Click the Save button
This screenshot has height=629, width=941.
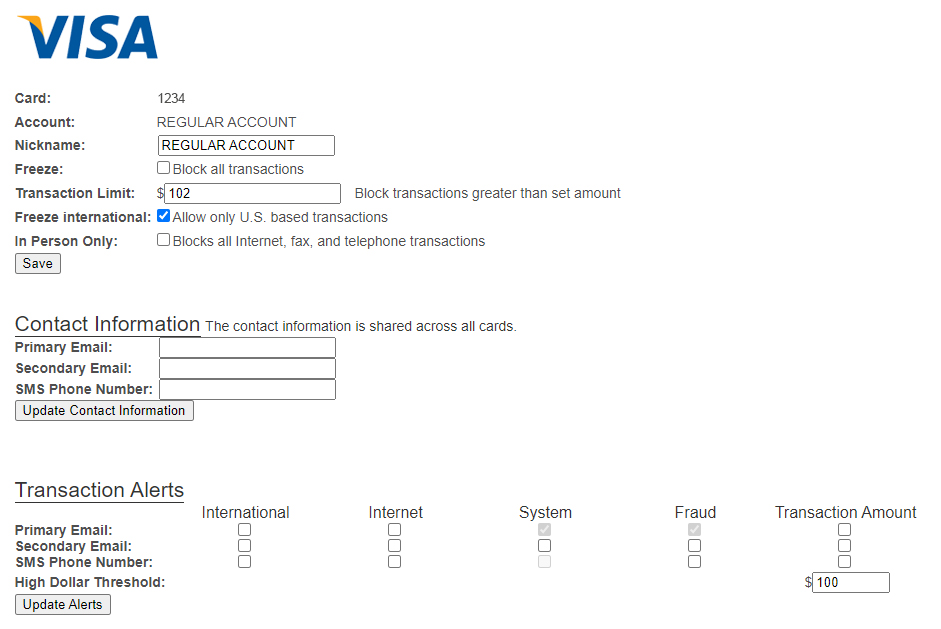[37, 263]
